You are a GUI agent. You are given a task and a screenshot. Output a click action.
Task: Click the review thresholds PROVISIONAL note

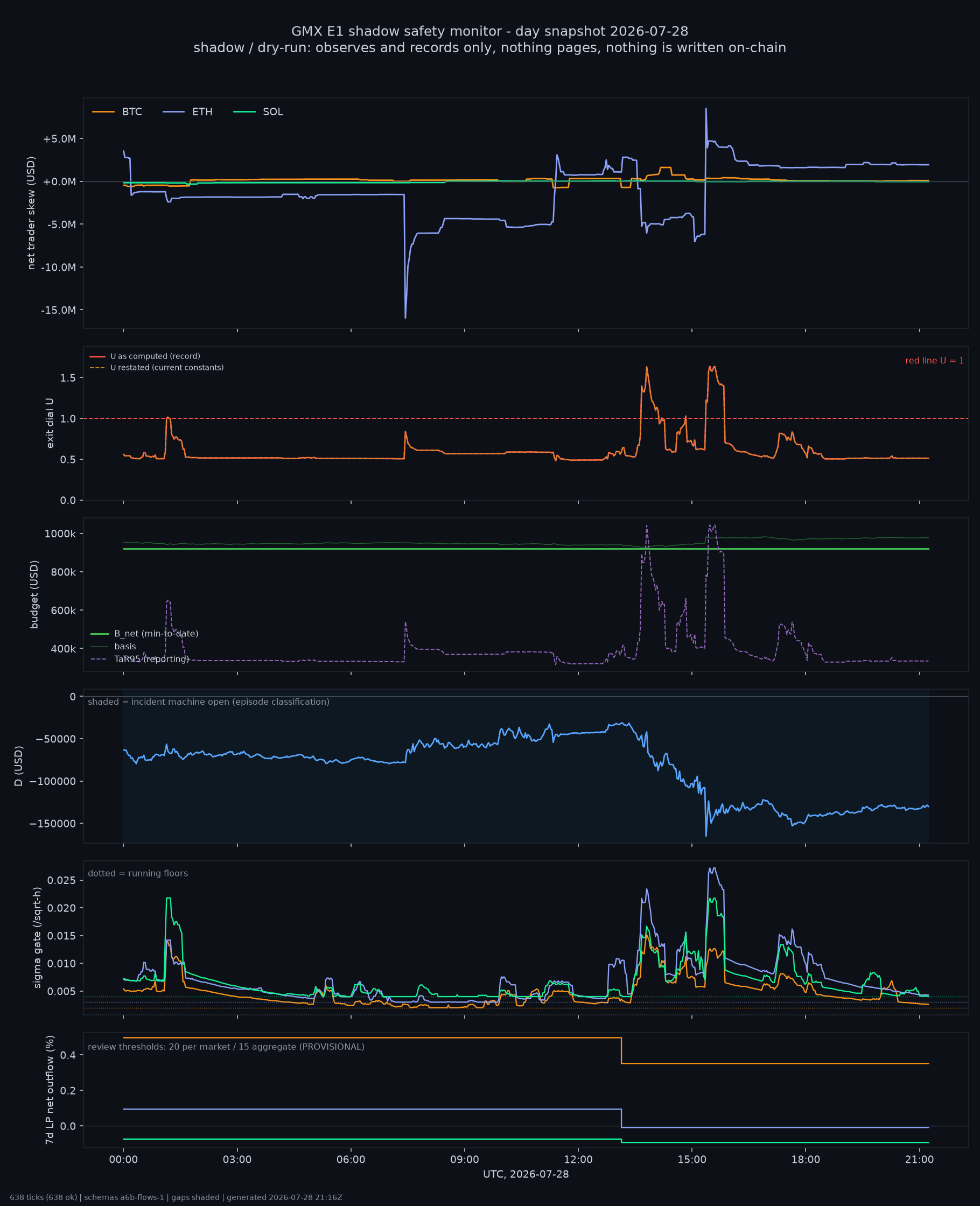[x=226, y=1047]
